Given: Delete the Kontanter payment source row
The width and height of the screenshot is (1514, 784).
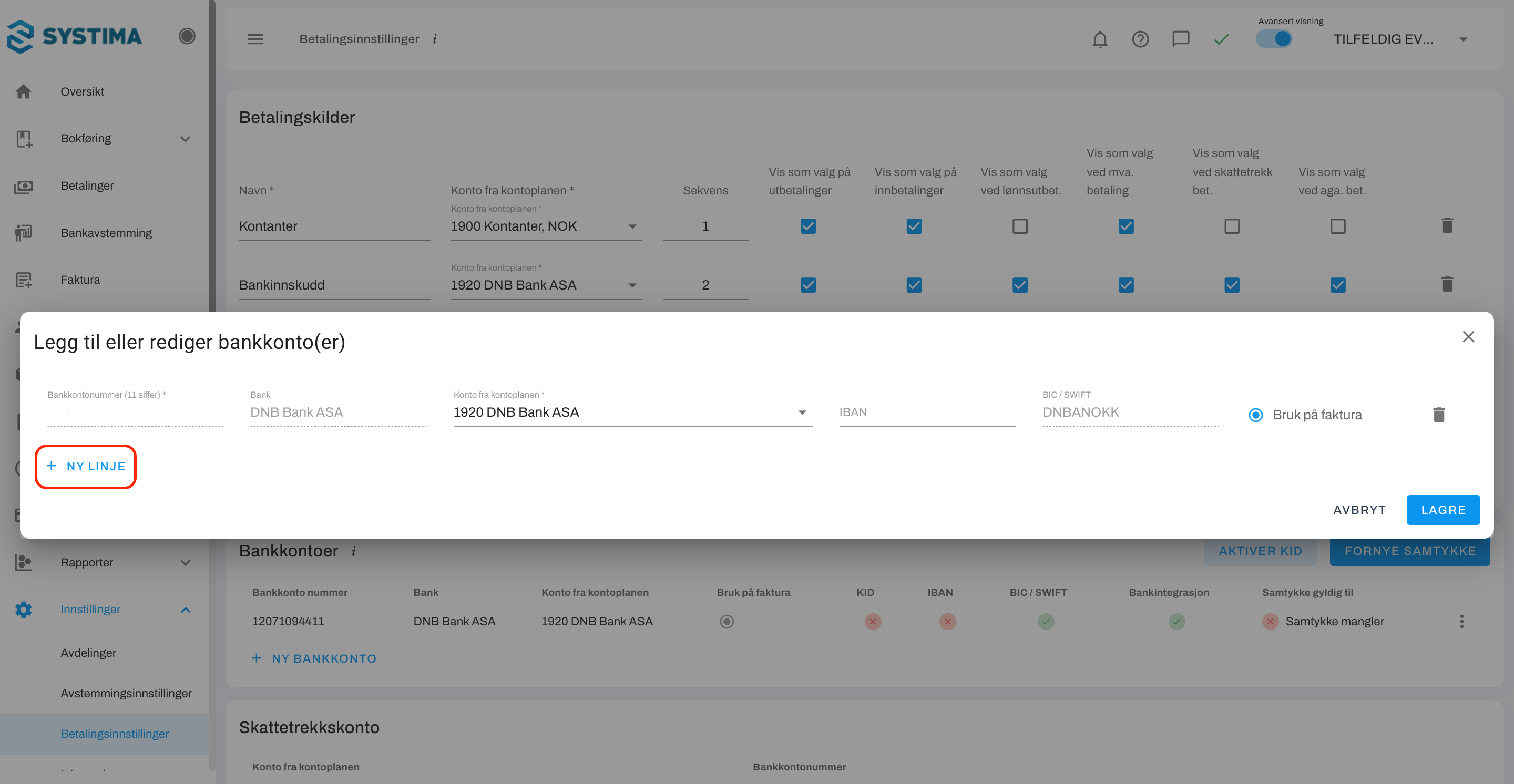Looking at the screenshot, I should [x=1447, y=225].
